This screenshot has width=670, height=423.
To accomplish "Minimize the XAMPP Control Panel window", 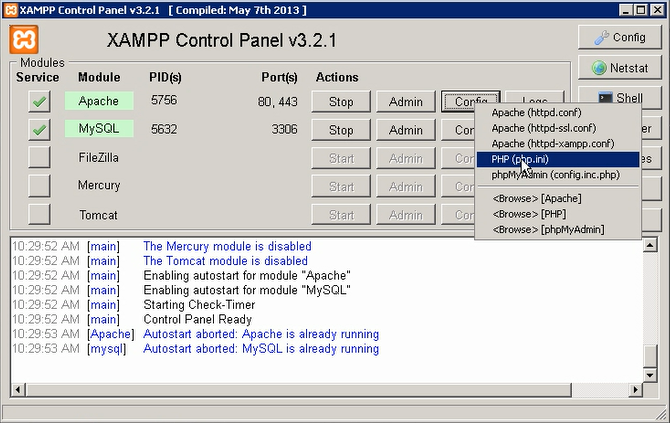I will [626, 10].
